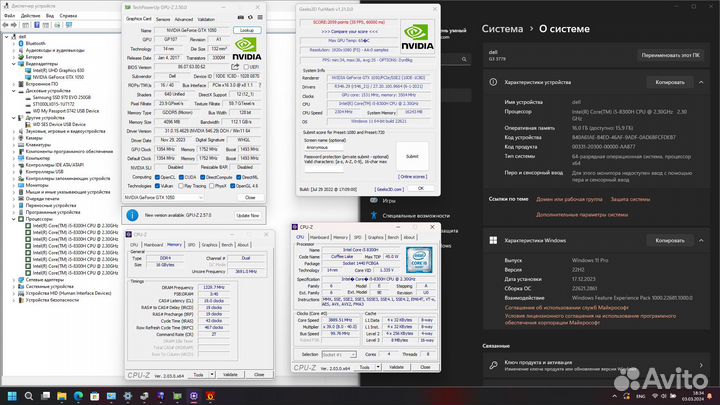Expand the Bluetooth node in Device Manager
The image size is (720, 405).
14,43
